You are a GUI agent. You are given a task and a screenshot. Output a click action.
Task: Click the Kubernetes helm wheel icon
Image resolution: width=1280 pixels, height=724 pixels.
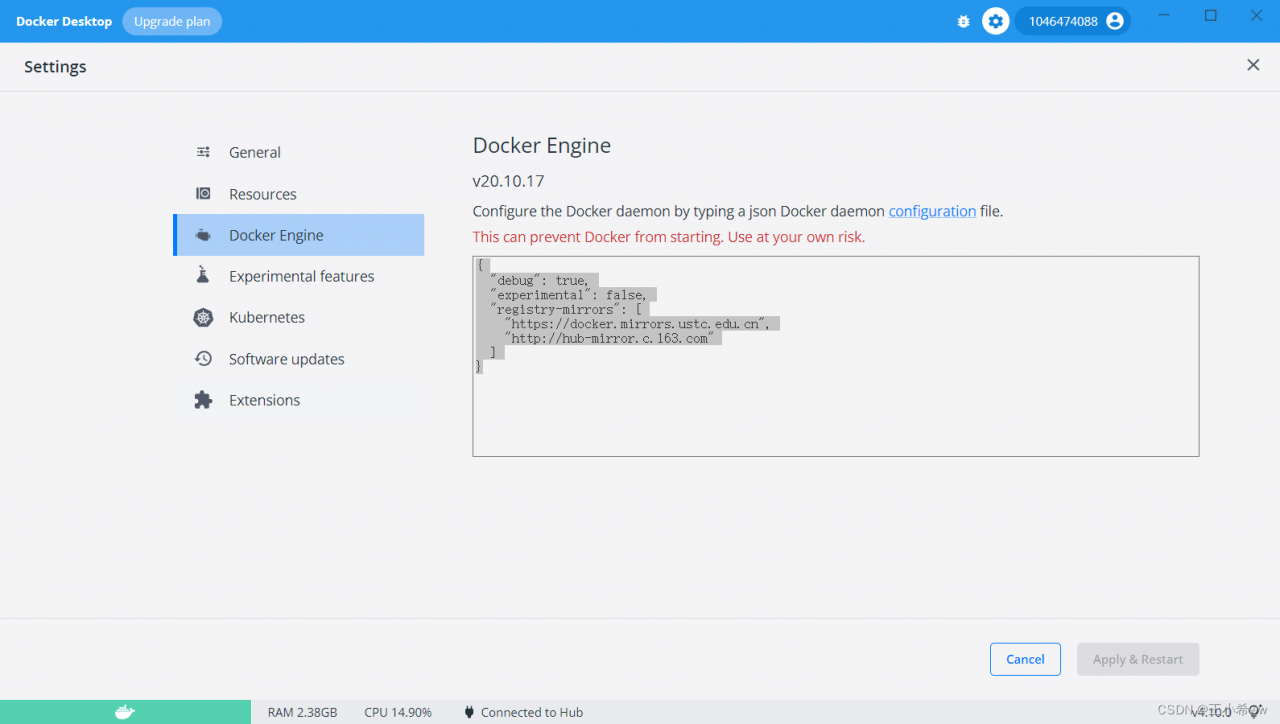tap(203, 318)
